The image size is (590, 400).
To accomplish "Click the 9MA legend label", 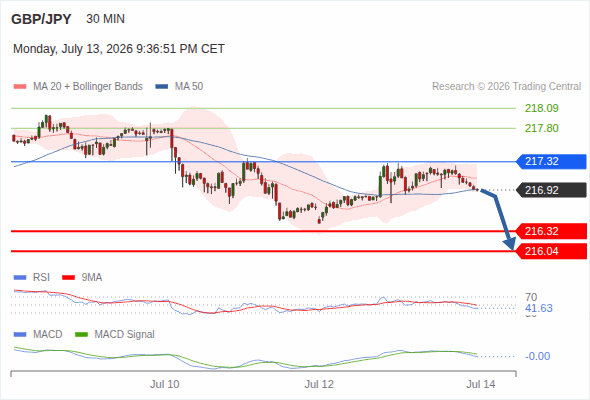I will coord(92,278).
